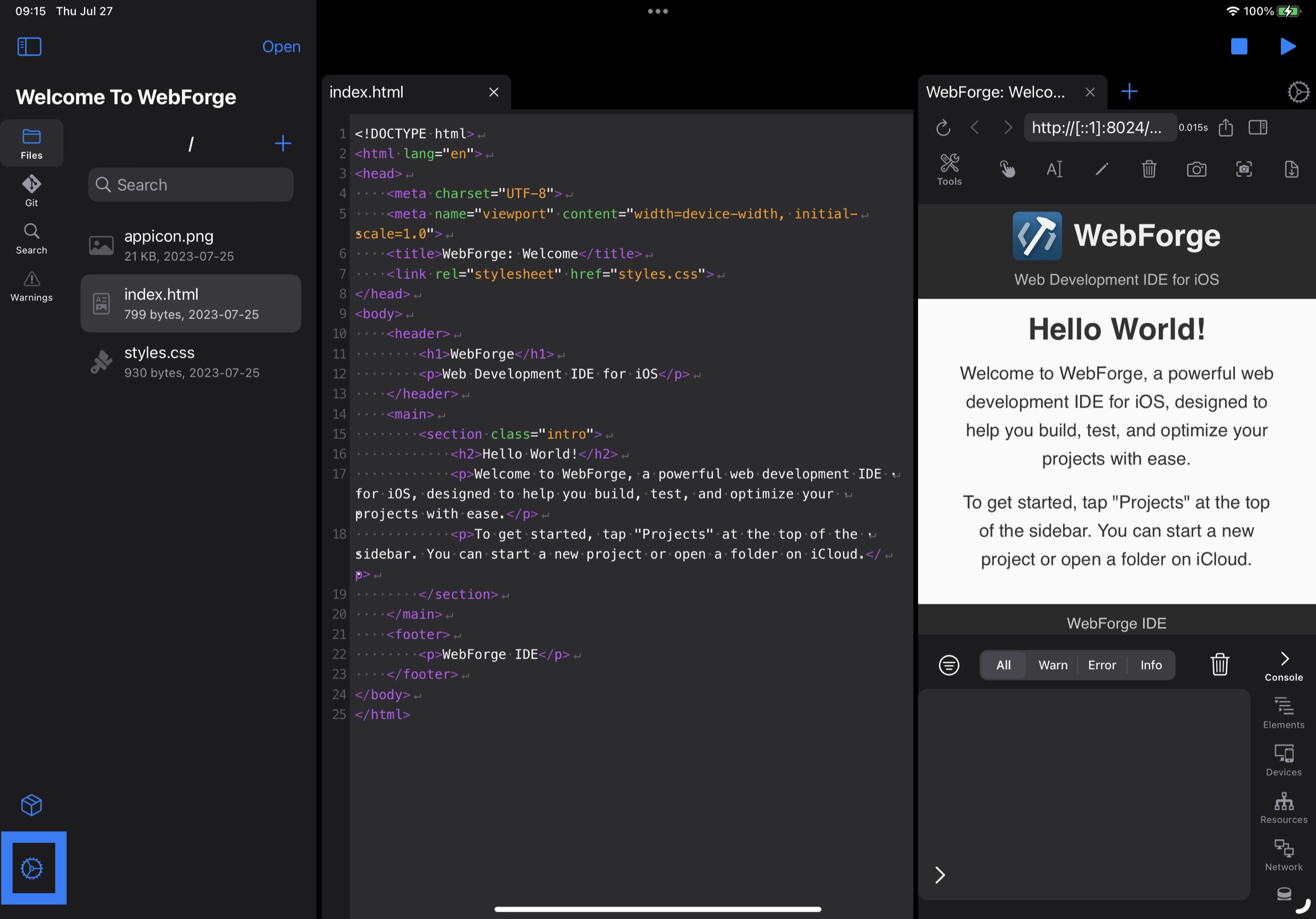Click the file Search field
The width and height of the screenshot is (1316, 919).
(x=191, y=185)
